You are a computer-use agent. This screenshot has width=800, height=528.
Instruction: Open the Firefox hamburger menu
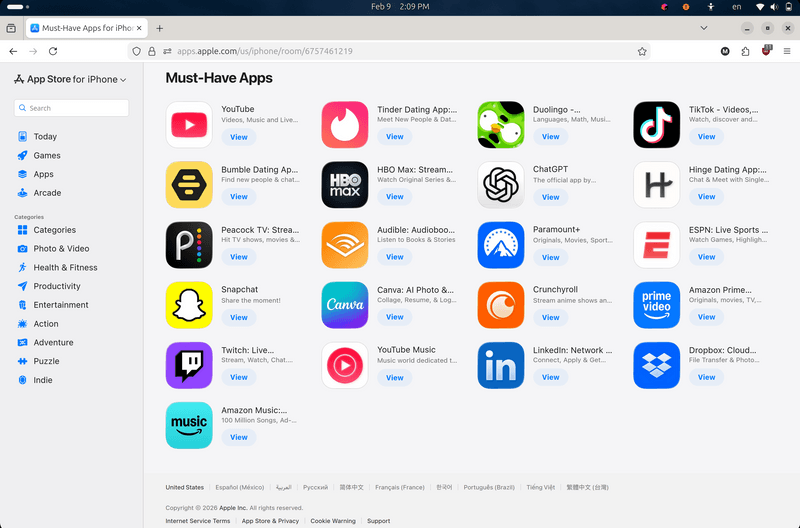pyautogui.click(x=787, y=51)
